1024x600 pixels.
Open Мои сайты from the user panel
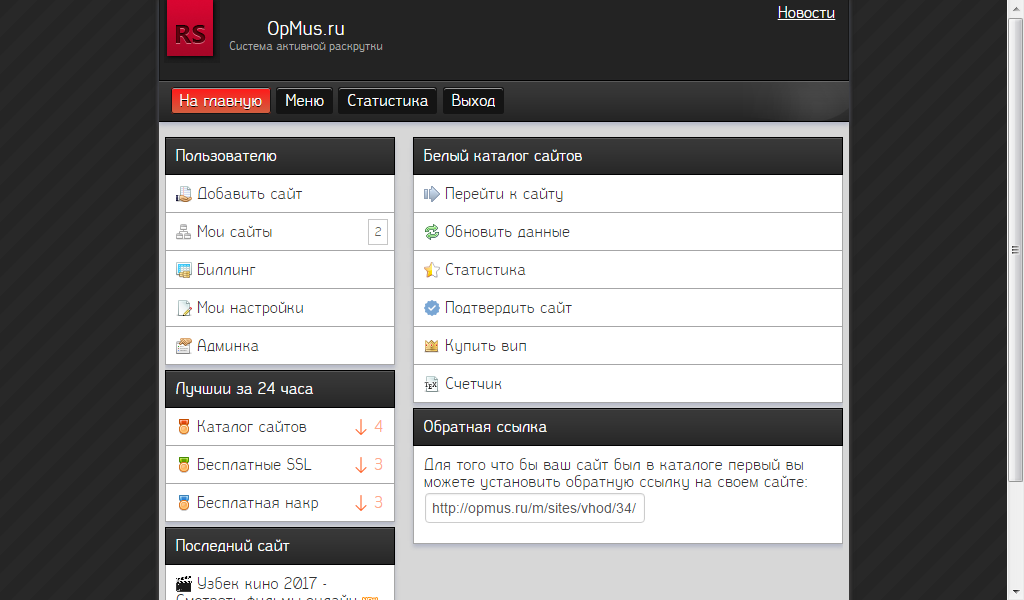[235, 232]
